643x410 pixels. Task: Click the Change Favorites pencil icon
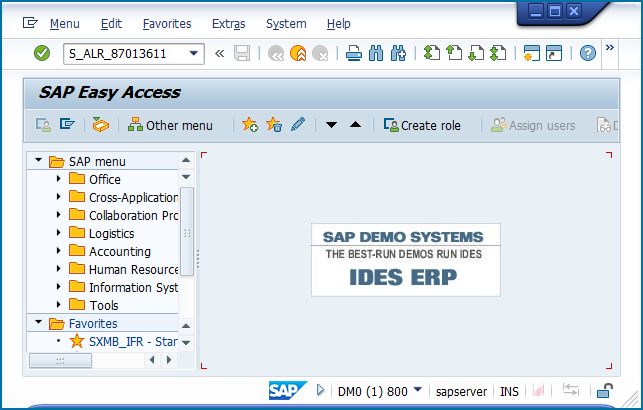point(297,125)
